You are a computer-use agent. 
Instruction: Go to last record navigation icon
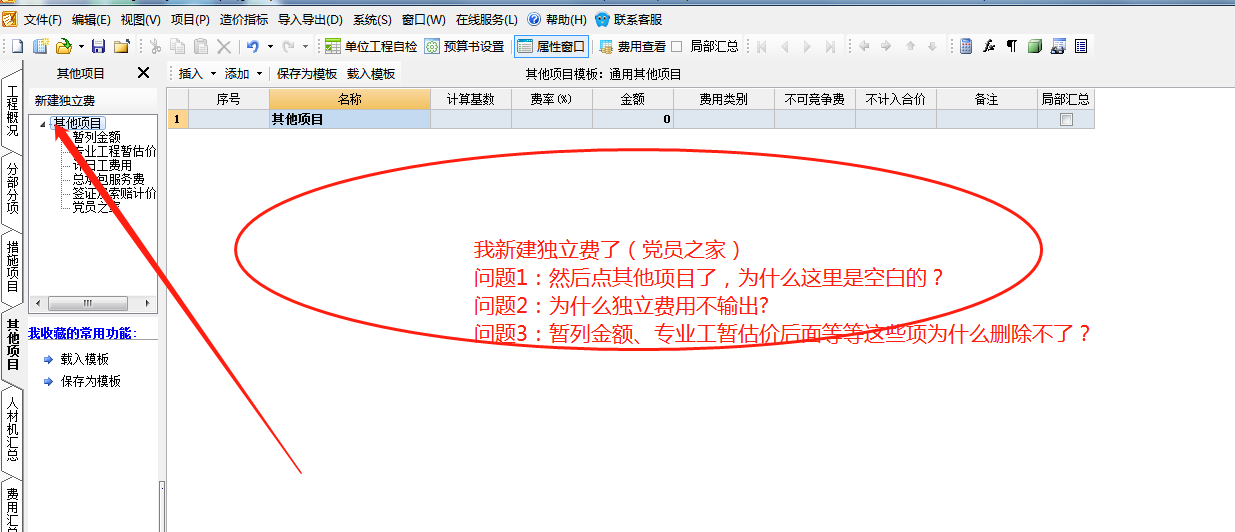pyautogui.click(x=830, y=46)
